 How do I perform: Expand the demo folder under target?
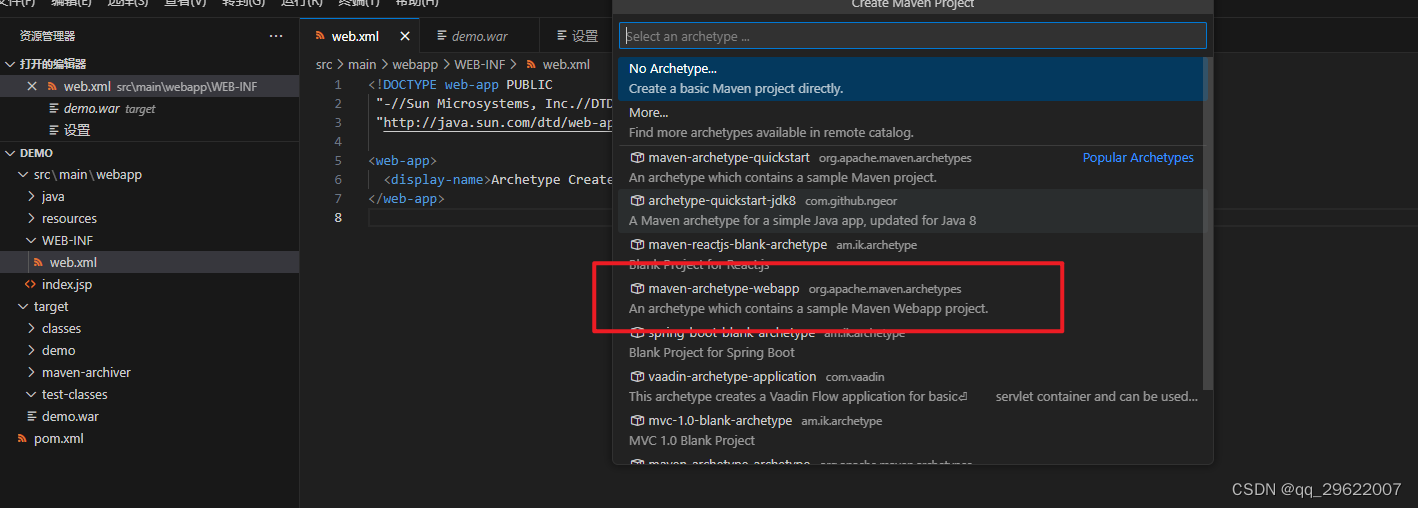[32, 351]
